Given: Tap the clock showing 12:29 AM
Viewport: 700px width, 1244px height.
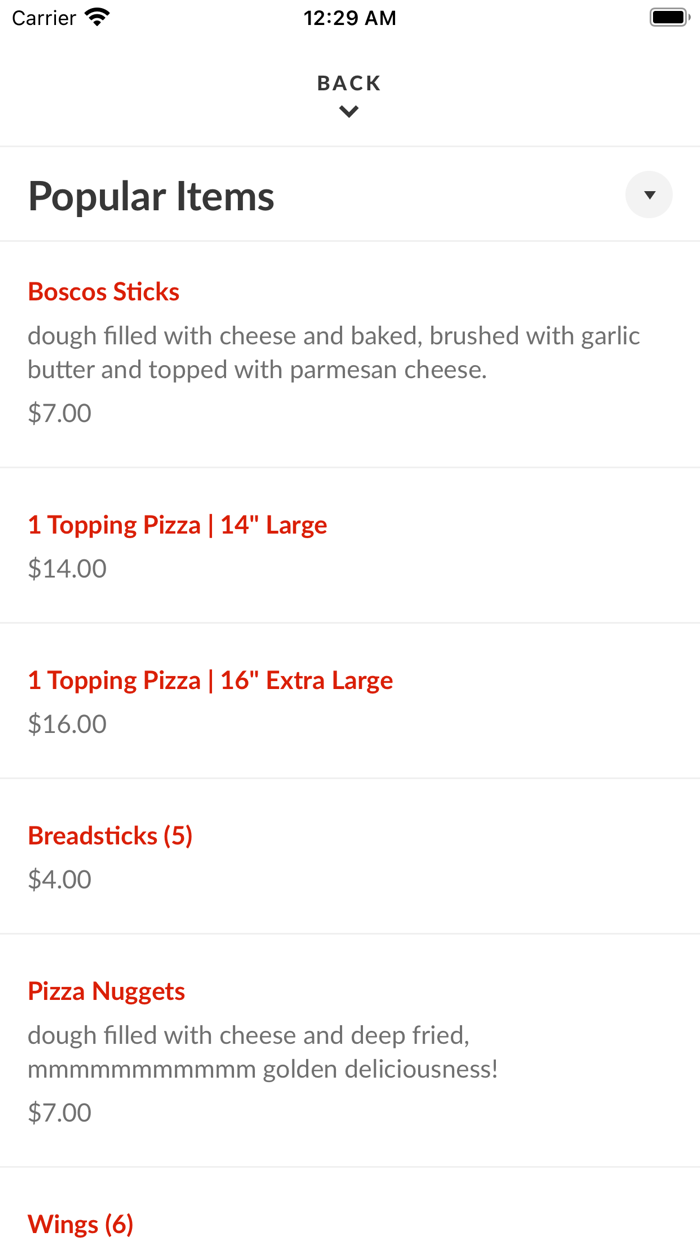Looking at the screenshot, I should coord(349,17).
